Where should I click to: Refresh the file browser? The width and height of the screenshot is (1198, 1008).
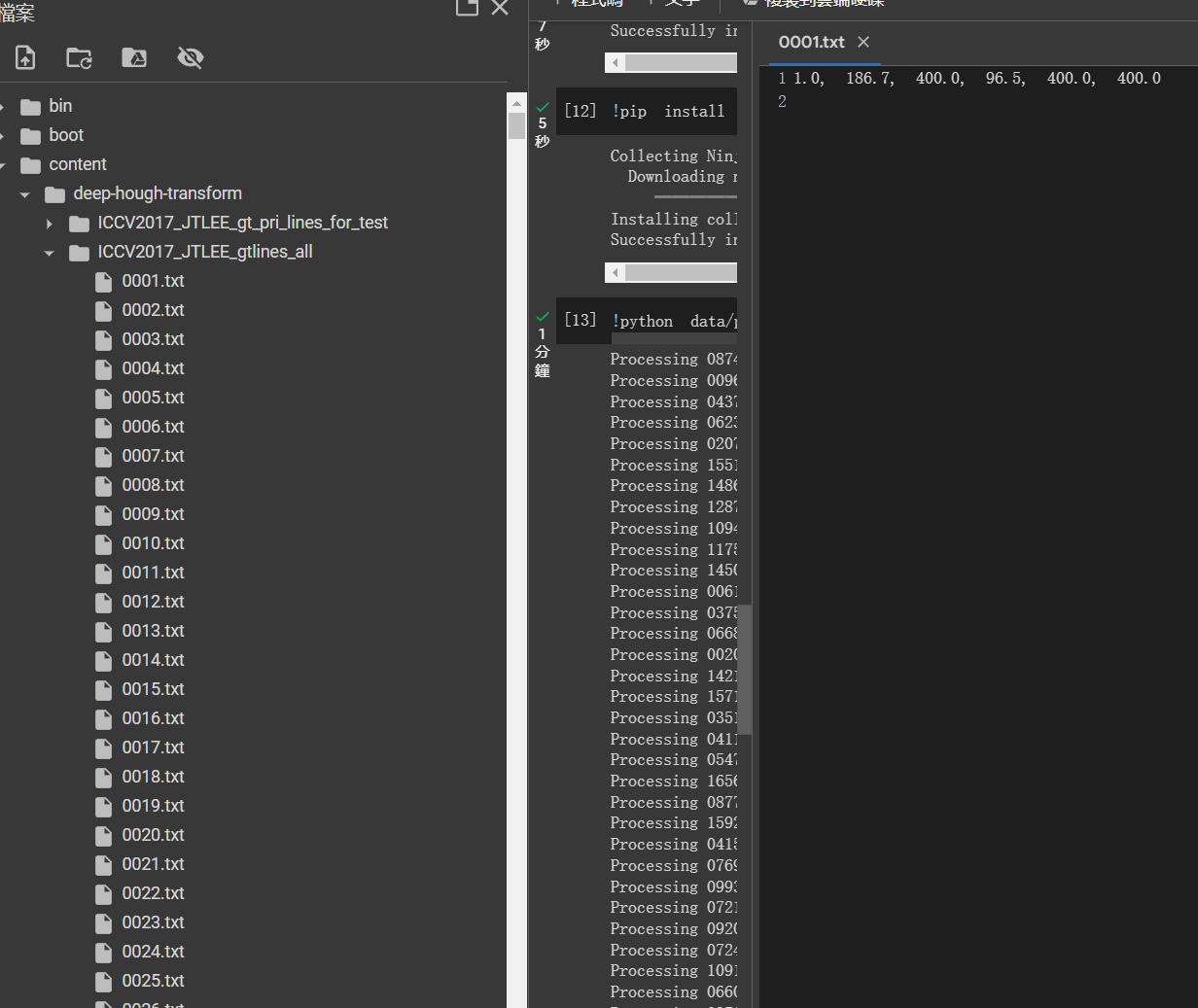pyautogui.click(x=80, y=57)
